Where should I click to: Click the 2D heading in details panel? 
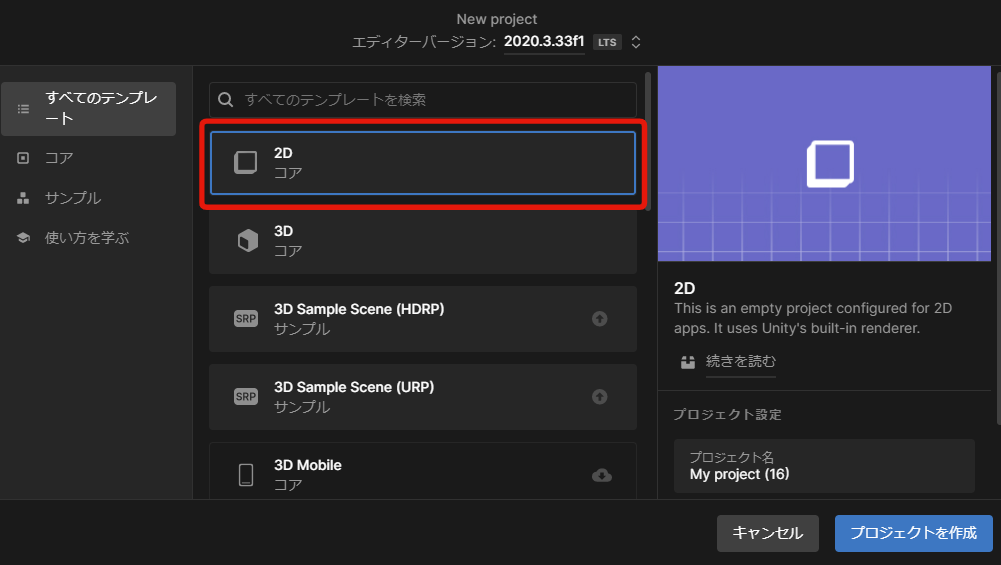tap(684, 288)
